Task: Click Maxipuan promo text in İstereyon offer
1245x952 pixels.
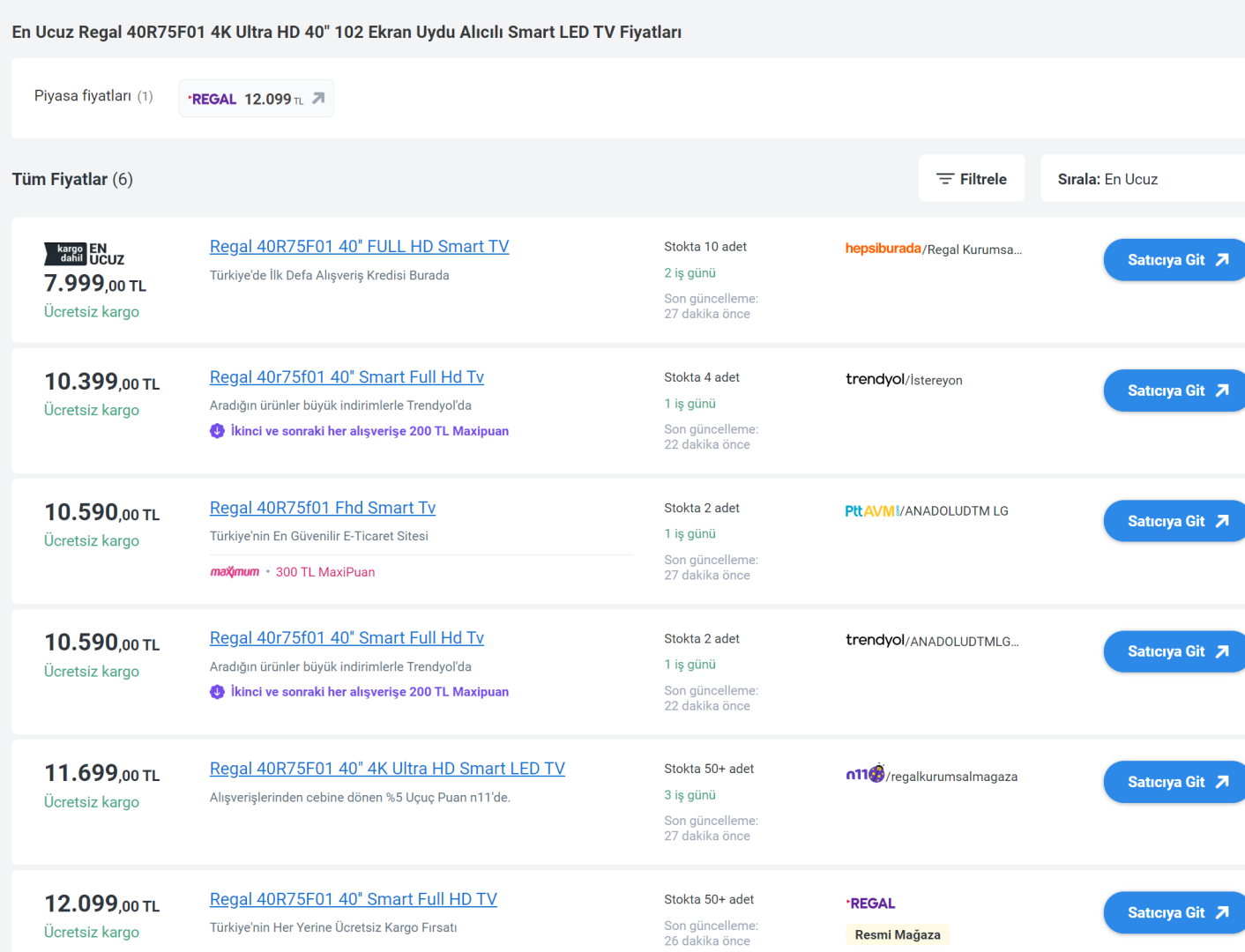Action: click(x=369, y=431)
